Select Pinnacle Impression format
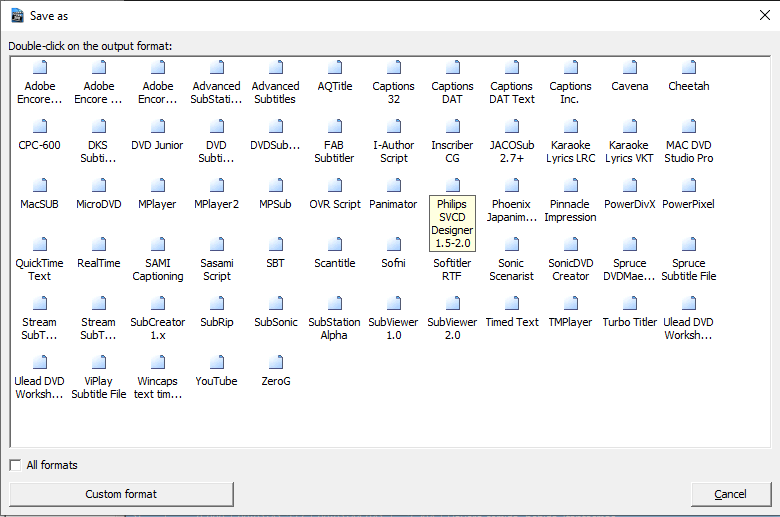The width and height of the screenshot is (780, 517). (x=571, y=201)
